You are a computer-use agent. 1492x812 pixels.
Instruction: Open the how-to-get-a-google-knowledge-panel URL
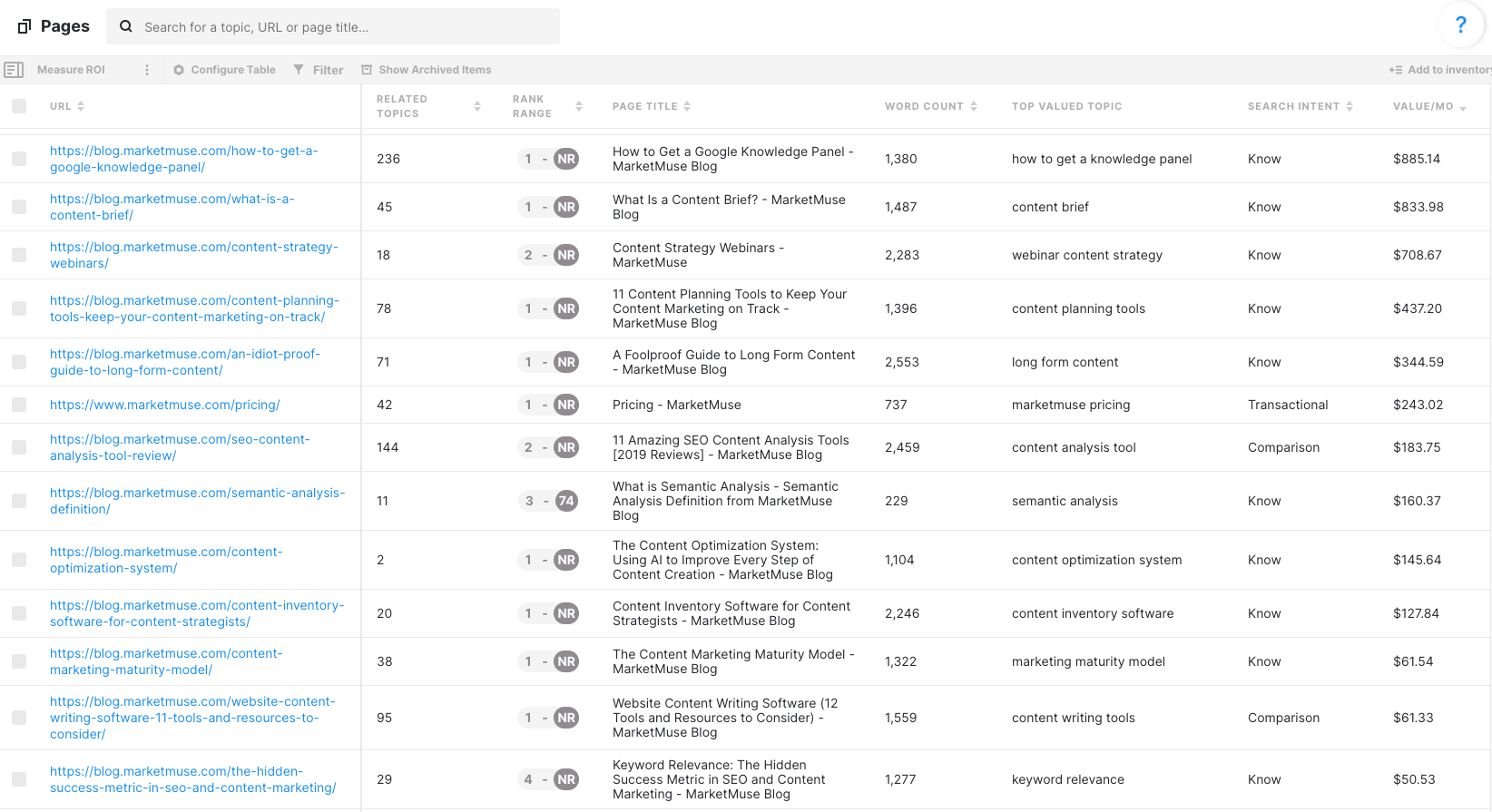(184, 159)
